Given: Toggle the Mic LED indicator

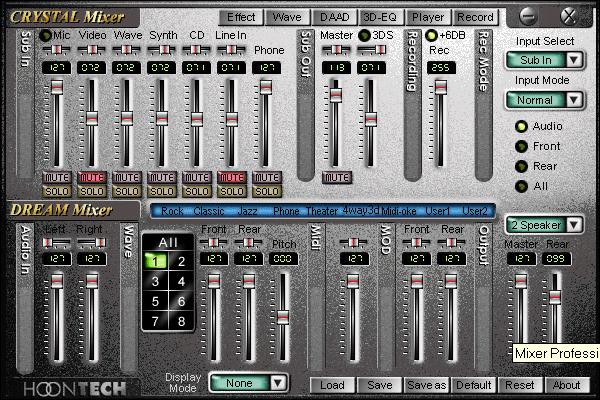Looking at the screenshot, I should point(46,36).
